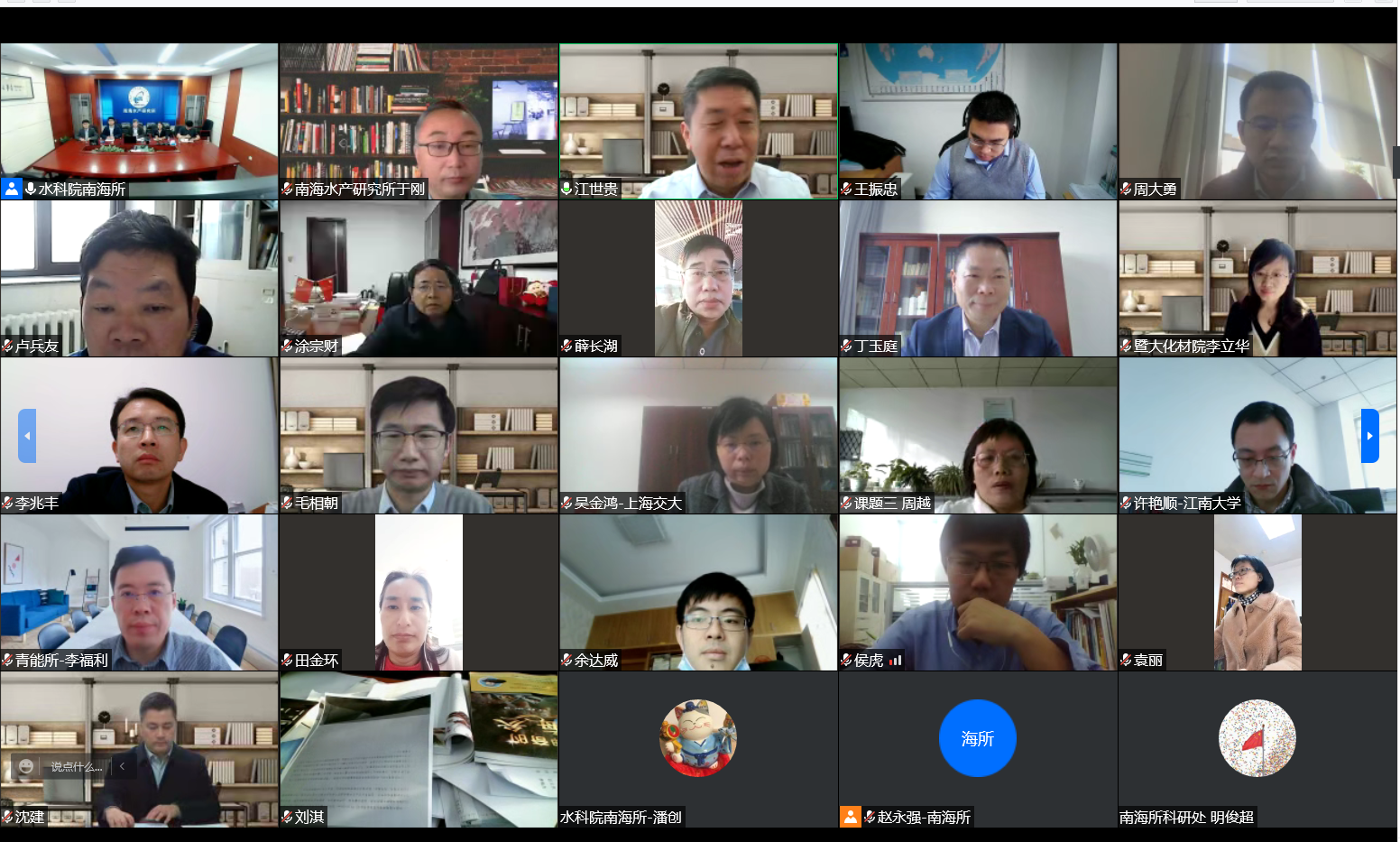Click the host icon on 水科院南海所 tile
Image resolution: width=1400 pixels, height=842 pixels.
coord(11,189)
